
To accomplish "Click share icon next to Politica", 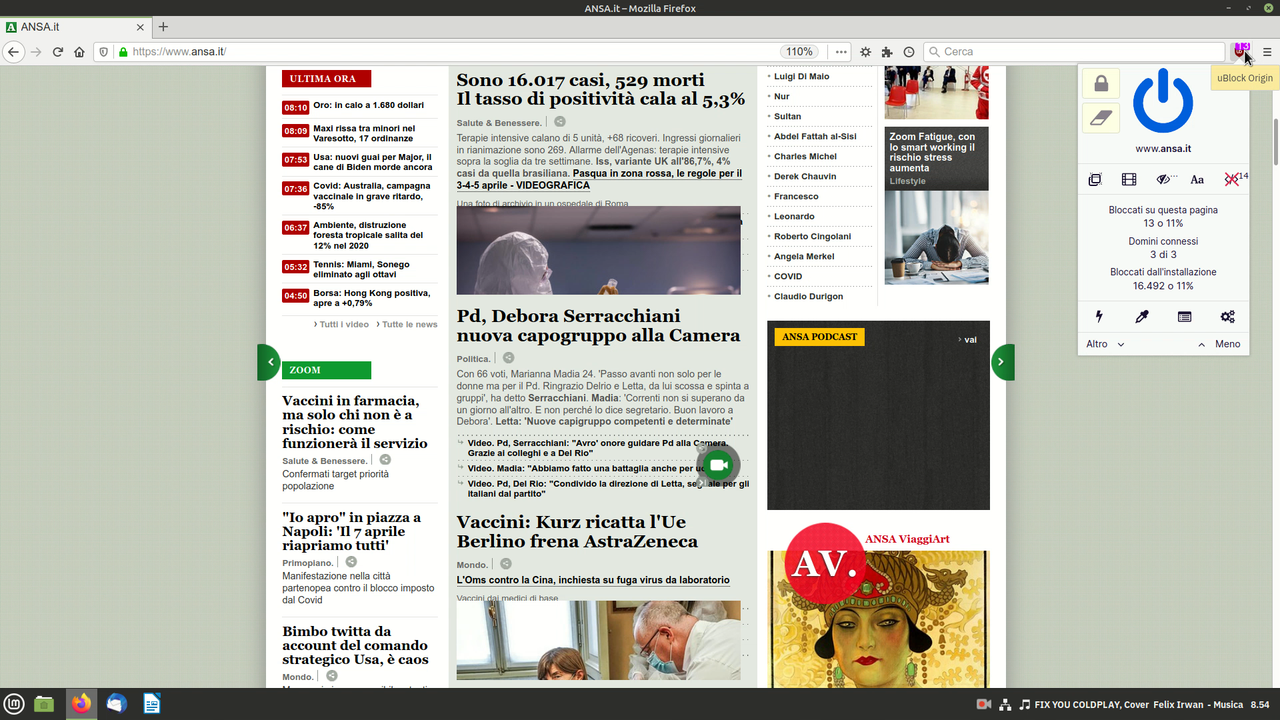I will (508, 358).
